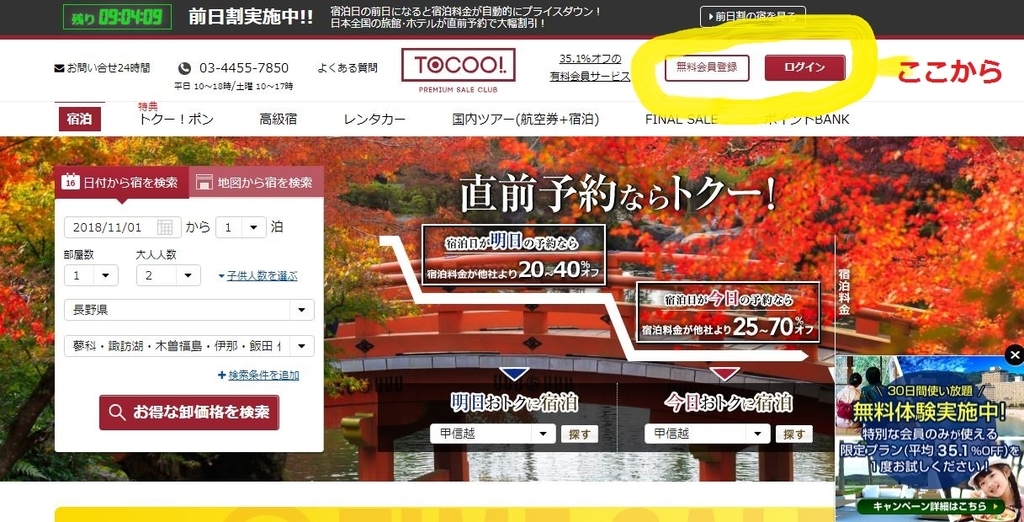Click the 明日の予約なら 20~40%オフ banner
The width and height of the screenshot is (1024, 522).
[513, 255]
